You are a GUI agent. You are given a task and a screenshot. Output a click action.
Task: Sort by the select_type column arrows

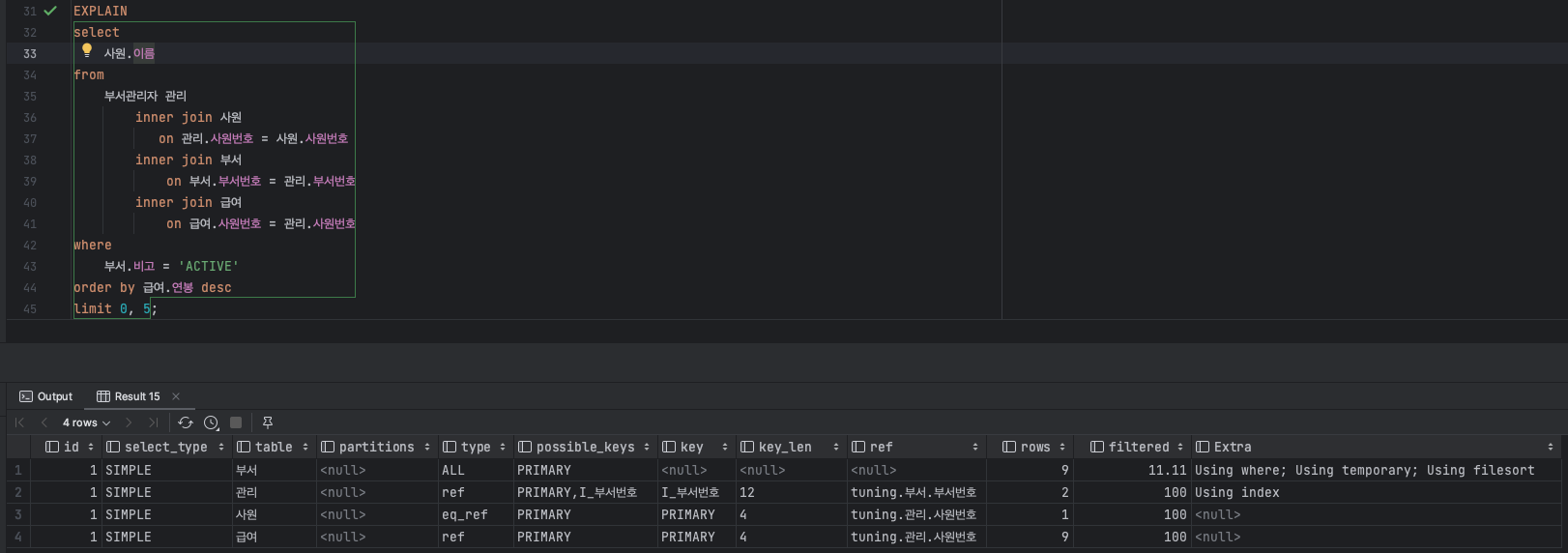pyautogui.click(x=221, y=447)
